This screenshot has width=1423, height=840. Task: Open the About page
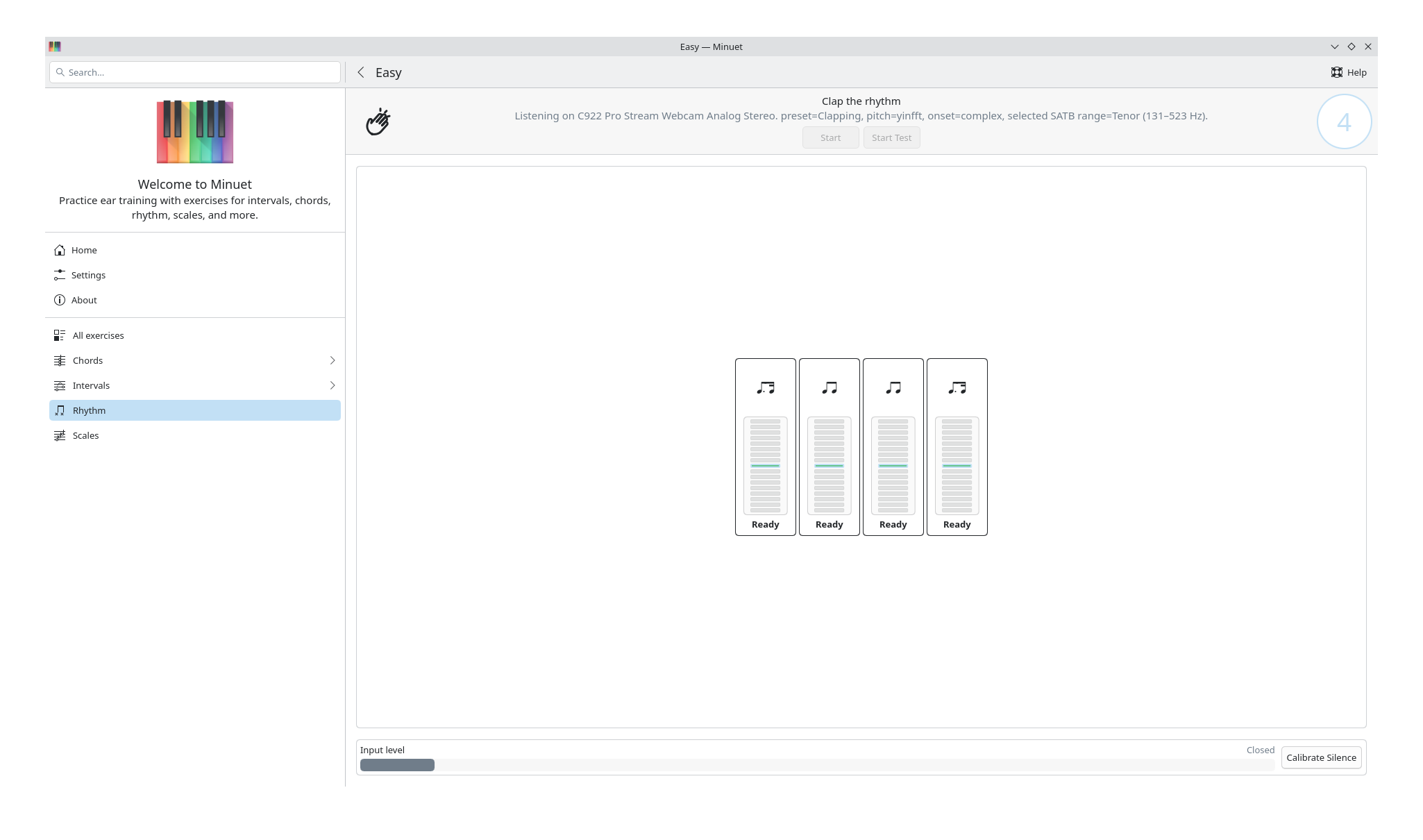pyautogui.click(x=195, y=300)
